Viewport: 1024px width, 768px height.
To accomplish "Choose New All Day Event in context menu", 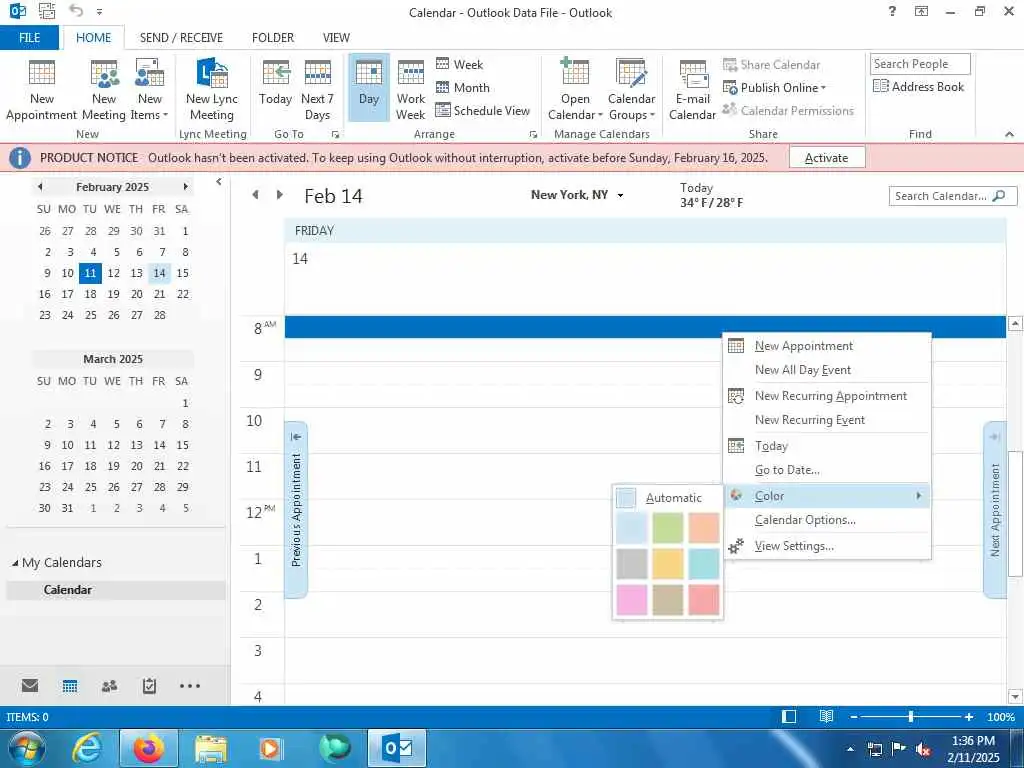I will pos(827,370).
